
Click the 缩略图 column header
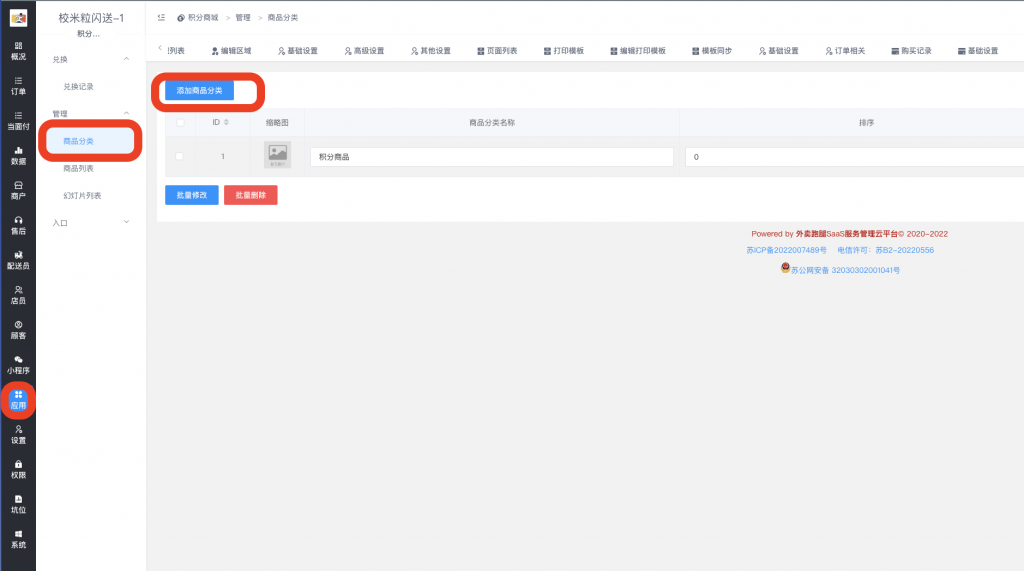click(277, 122)
